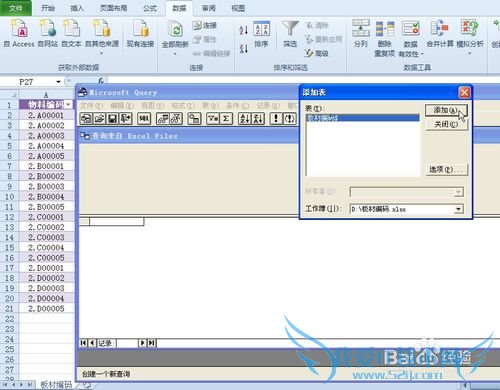Sort ascending with Excel's A-Z icon
This screenshot has width=500, height=390.
(244, 31)
